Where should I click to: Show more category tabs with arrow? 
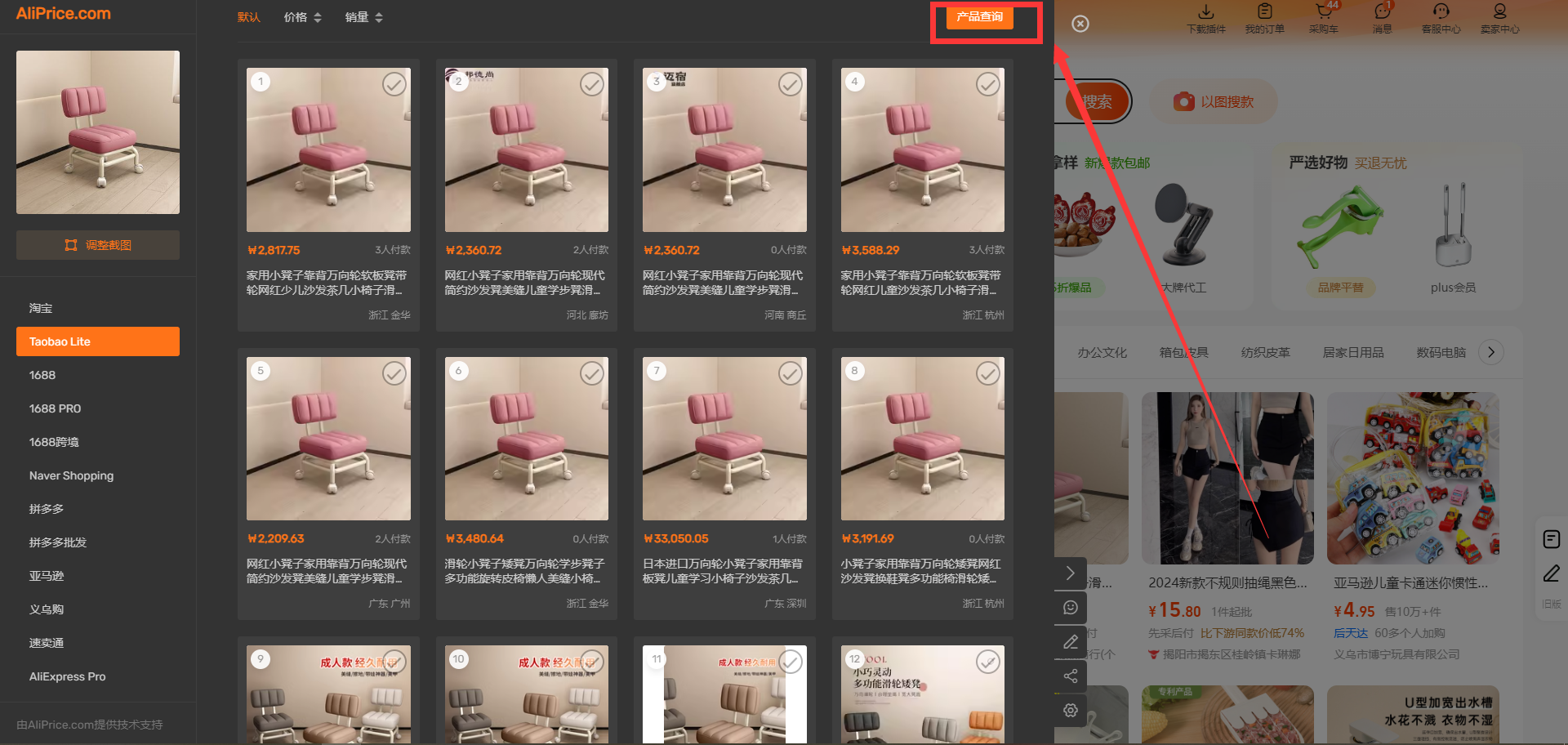click(x=1491, y=352)
